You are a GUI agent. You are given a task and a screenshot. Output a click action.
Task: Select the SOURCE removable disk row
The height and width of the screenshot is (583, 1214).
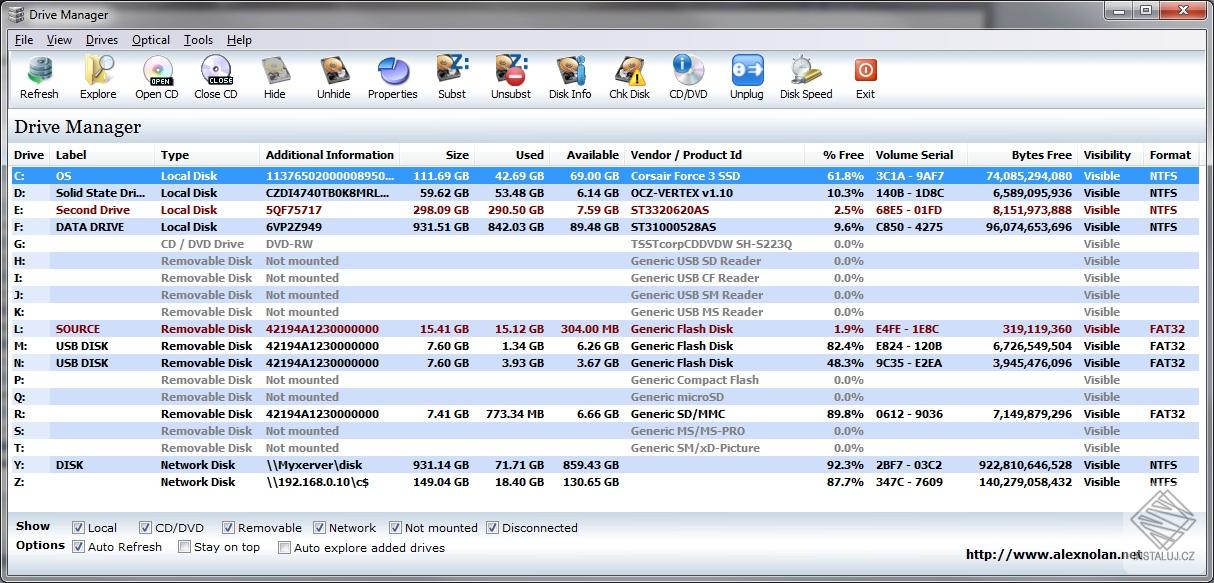(300, 328)
